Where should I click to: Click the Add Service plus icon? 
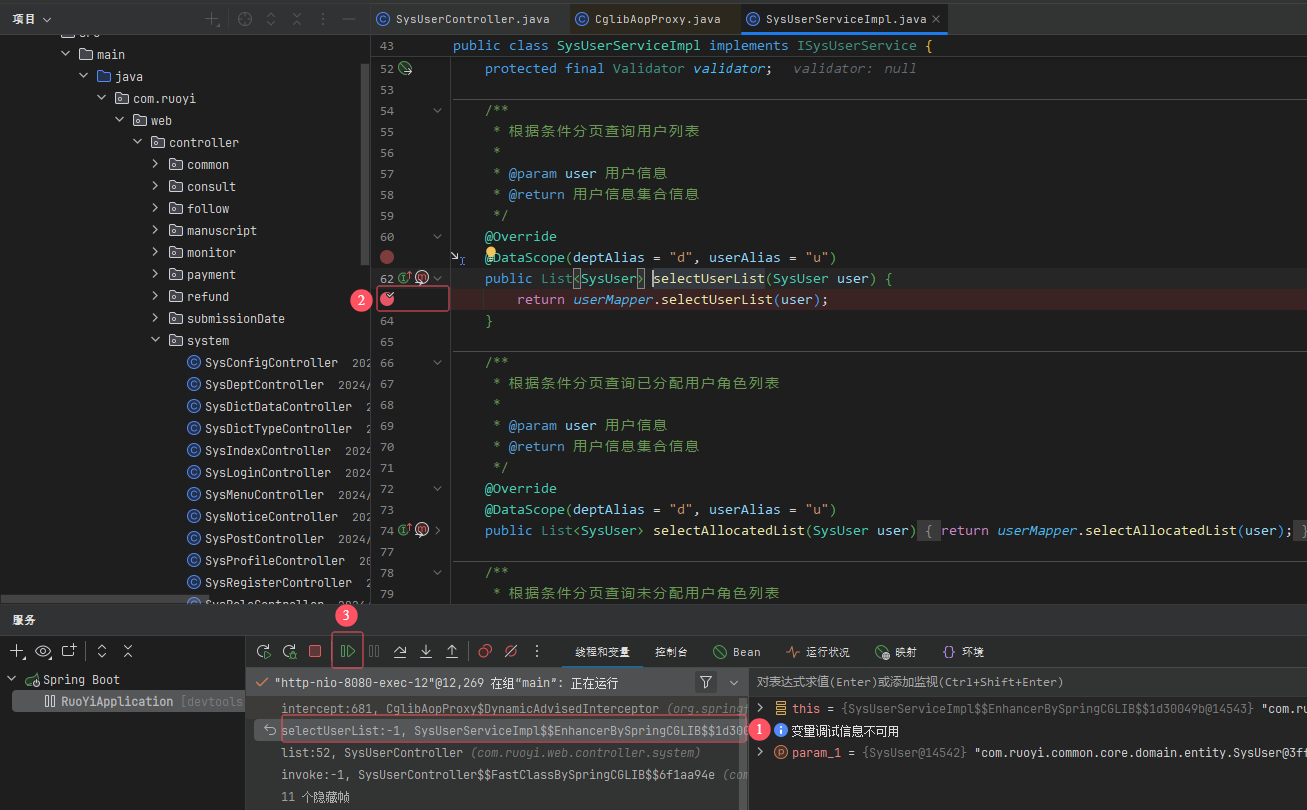point(17,651)
